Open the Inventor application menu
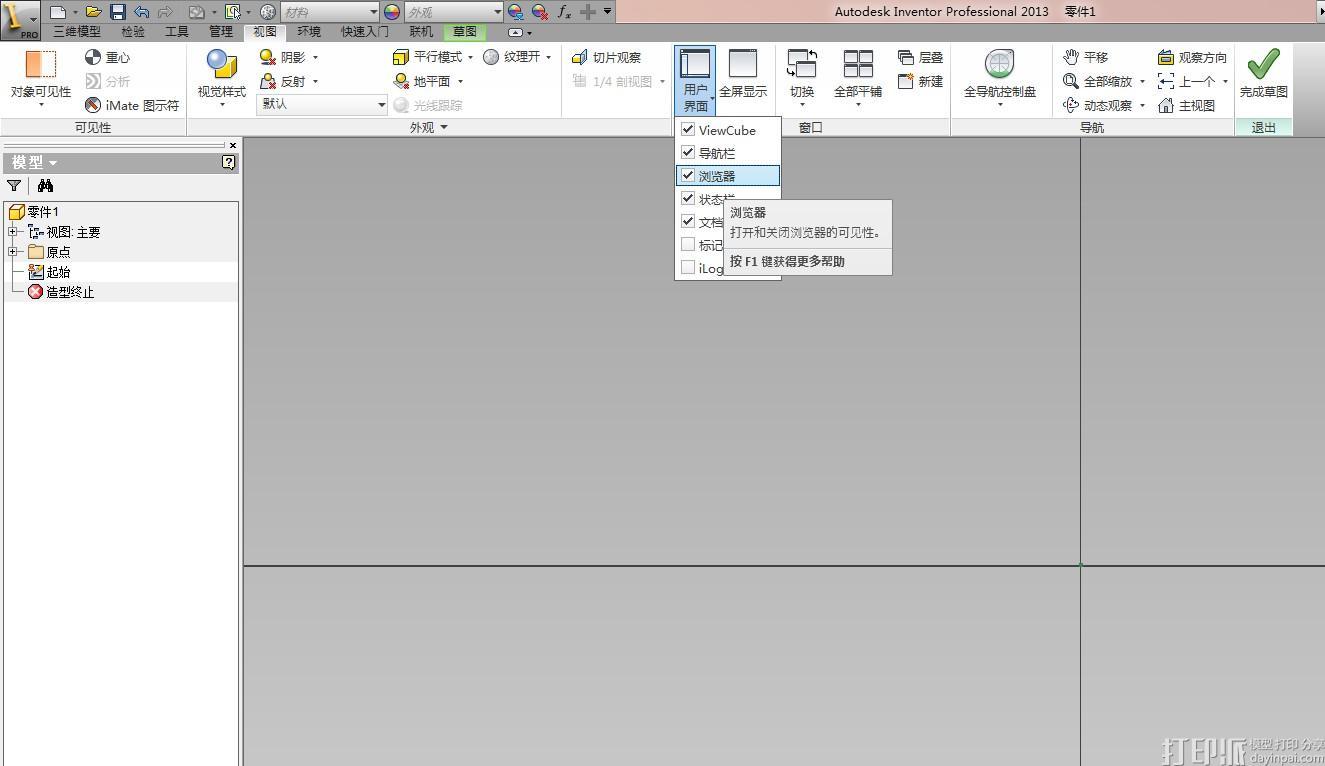 click(20, 20)
